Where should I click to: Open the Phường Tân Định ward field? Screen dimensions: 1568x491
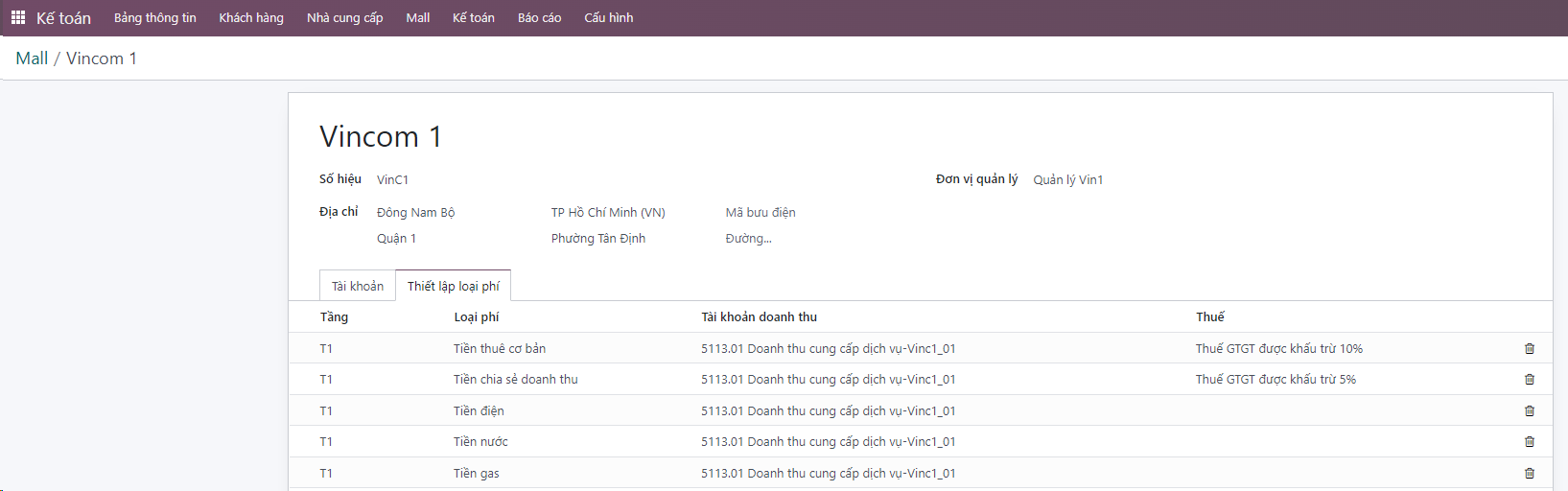[x=598, y=238]
